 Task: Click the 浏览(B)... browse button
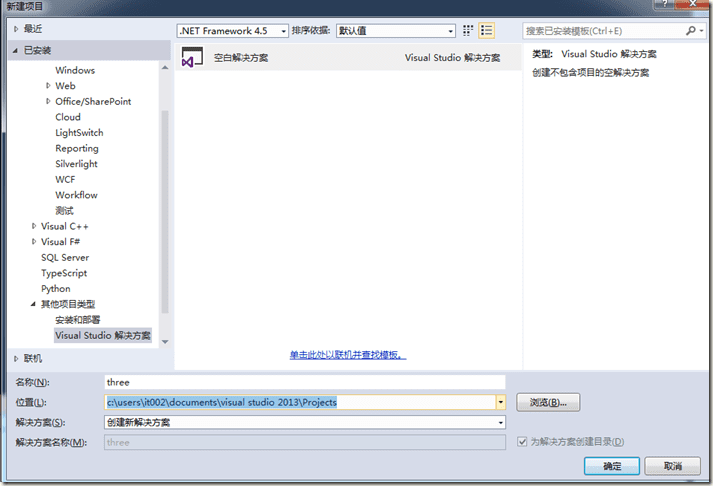pyautogui.click(x=548, y=402)
